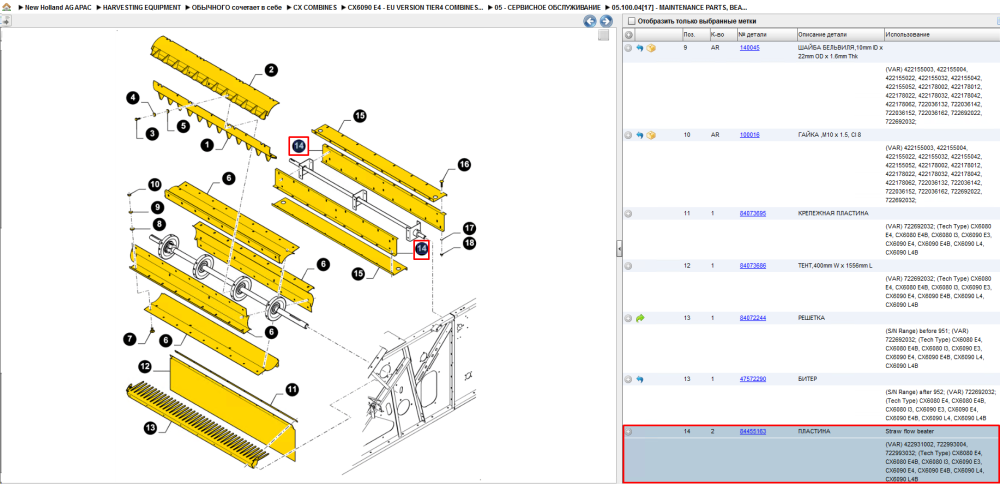Expand row for part 100016
The image size is (1000, 484).
(x=628, y=135)
